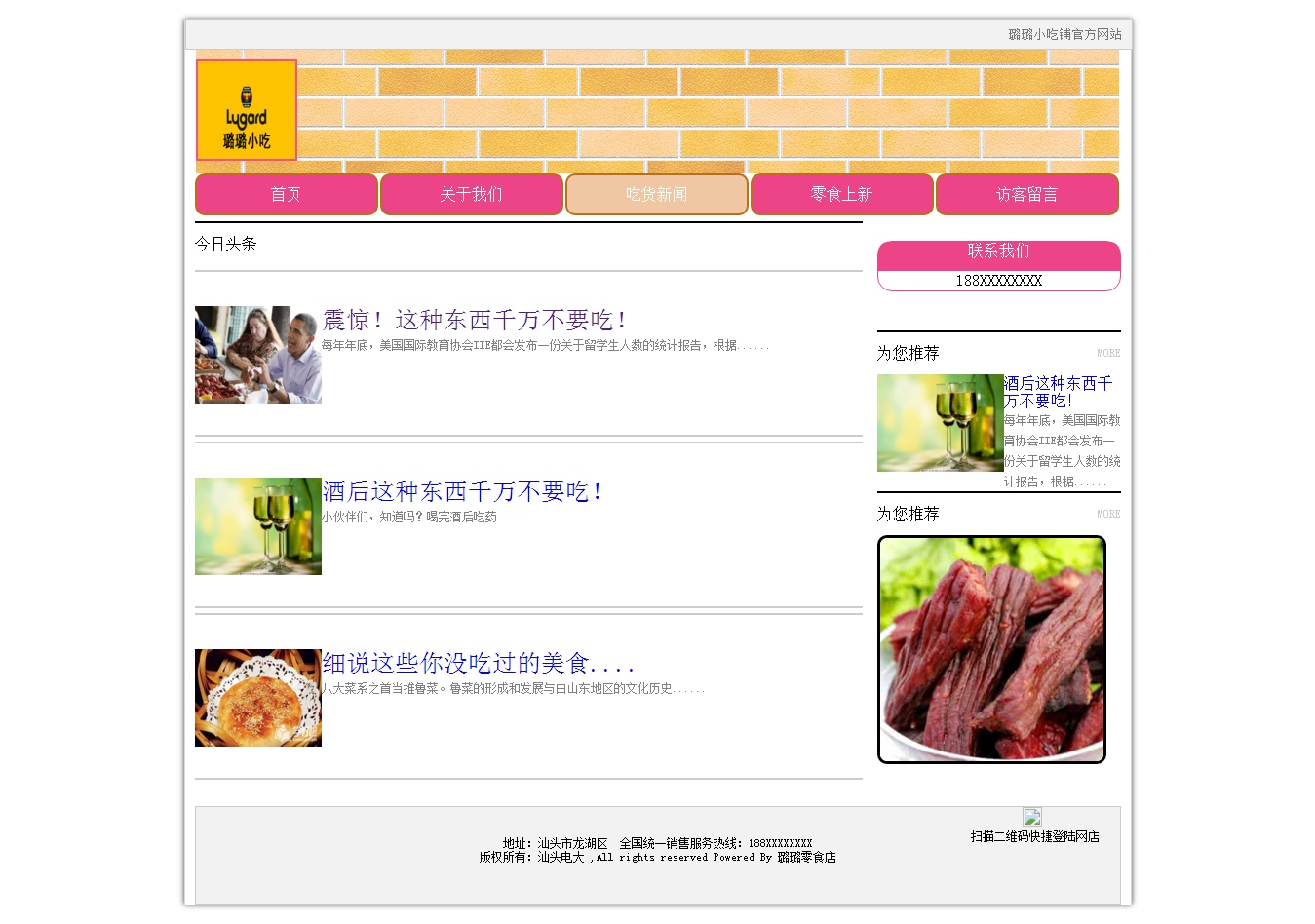This screenshot has height=924, width=1315.
Task: Click summary text 小伙伴们，知道吗？喝完酒后吃药......
Action: 425,517
